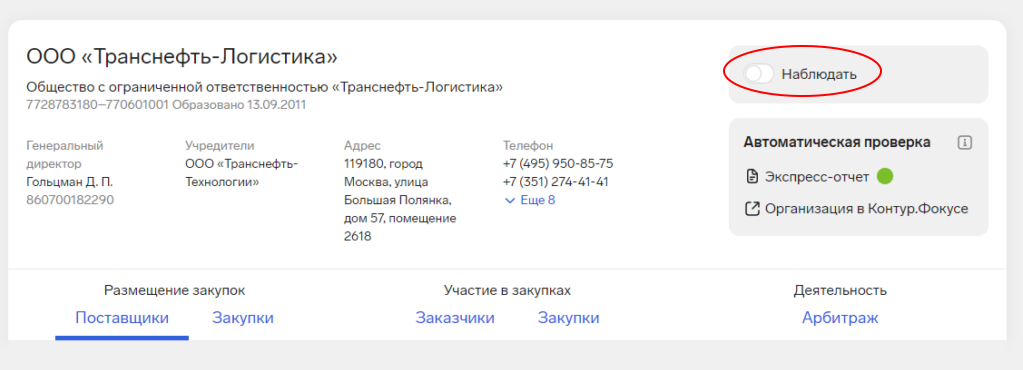
Task: Open Организация в Контур.Фокусе link
Action: [x=866, y=209]
